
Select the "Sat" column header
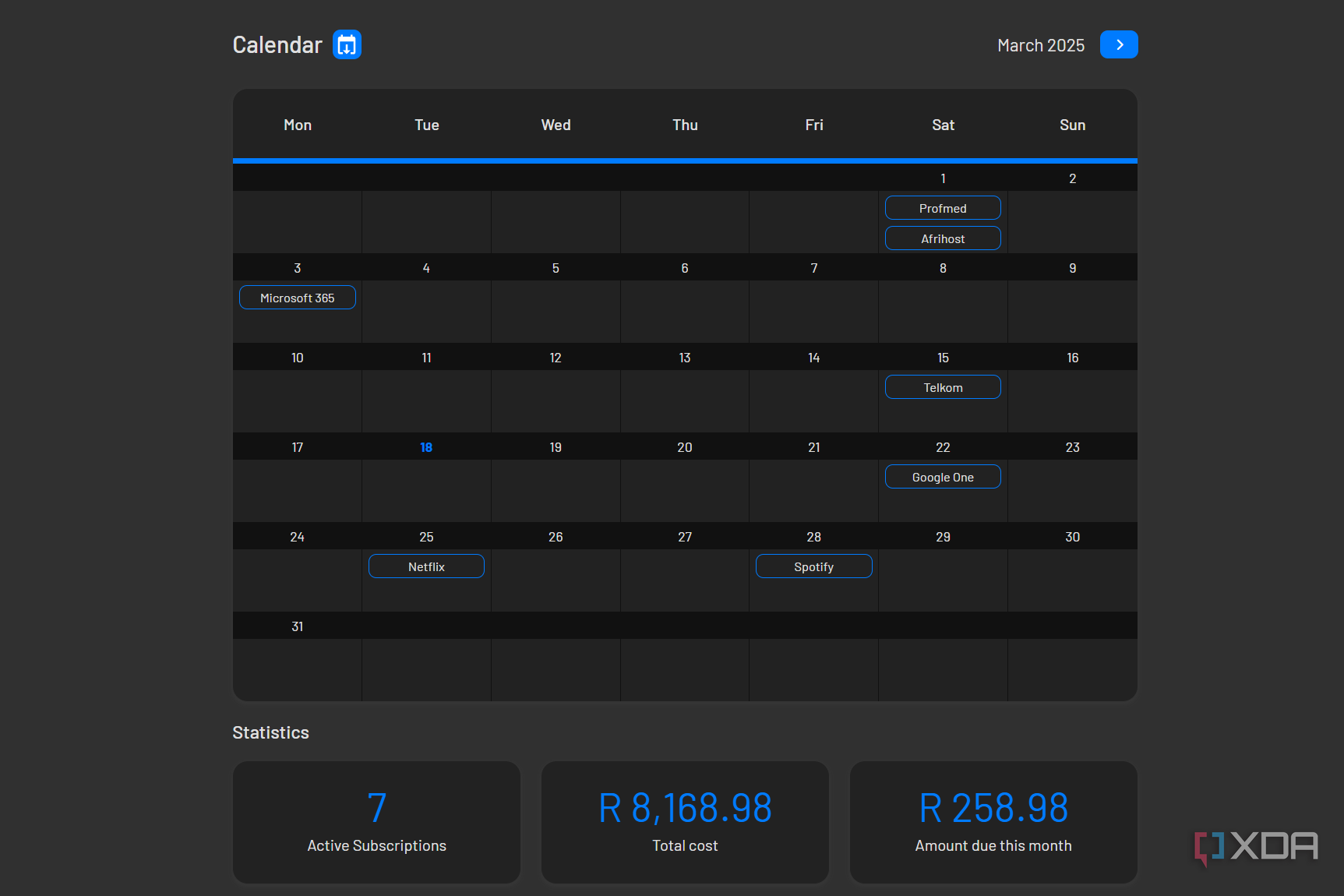click(944, 125)
